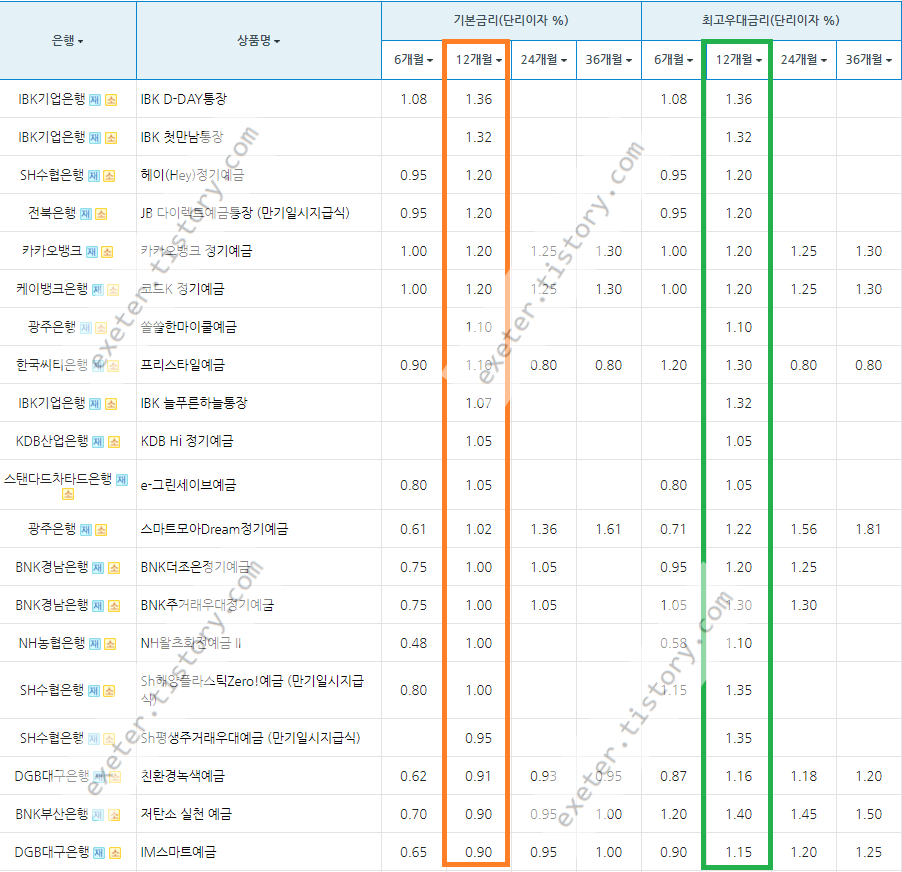Click the 최고우대금리(단리이자 %) header
This screenshot has height=872, width=902.
point(770,20)
